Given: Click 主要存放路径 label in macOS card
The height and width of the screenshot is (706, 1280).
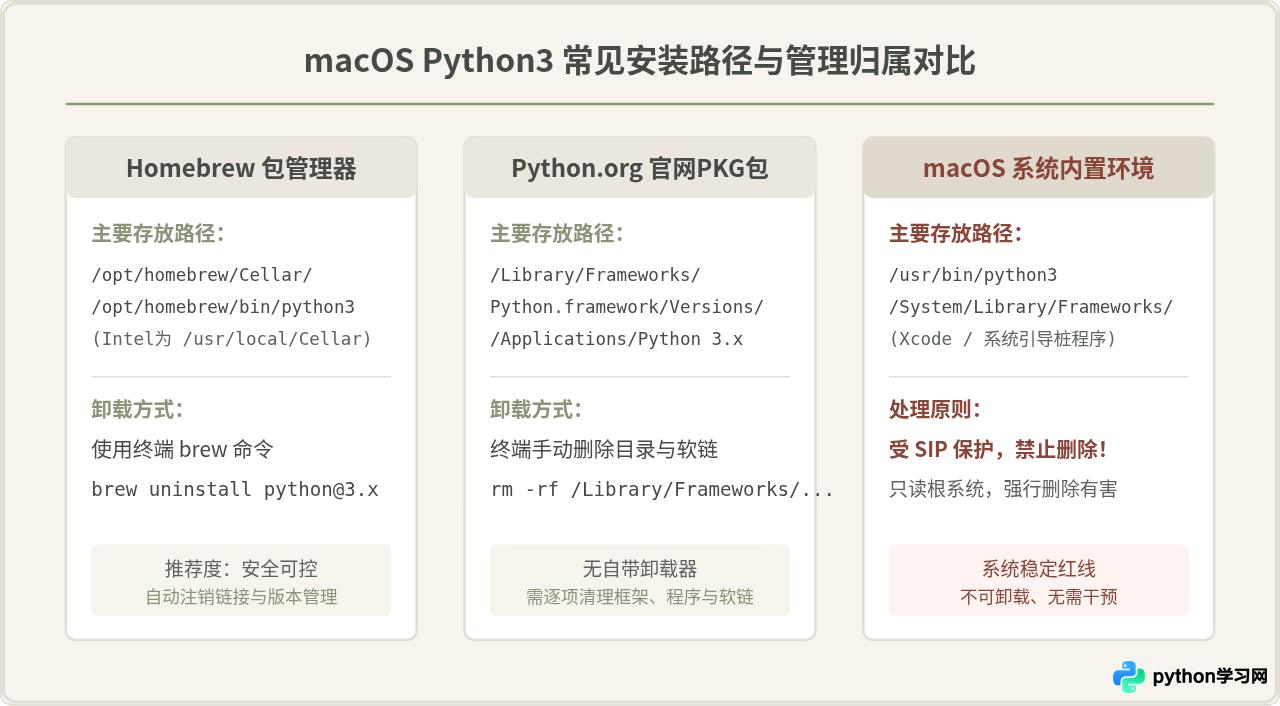Looking at the screenshot, I should (956, 234).
